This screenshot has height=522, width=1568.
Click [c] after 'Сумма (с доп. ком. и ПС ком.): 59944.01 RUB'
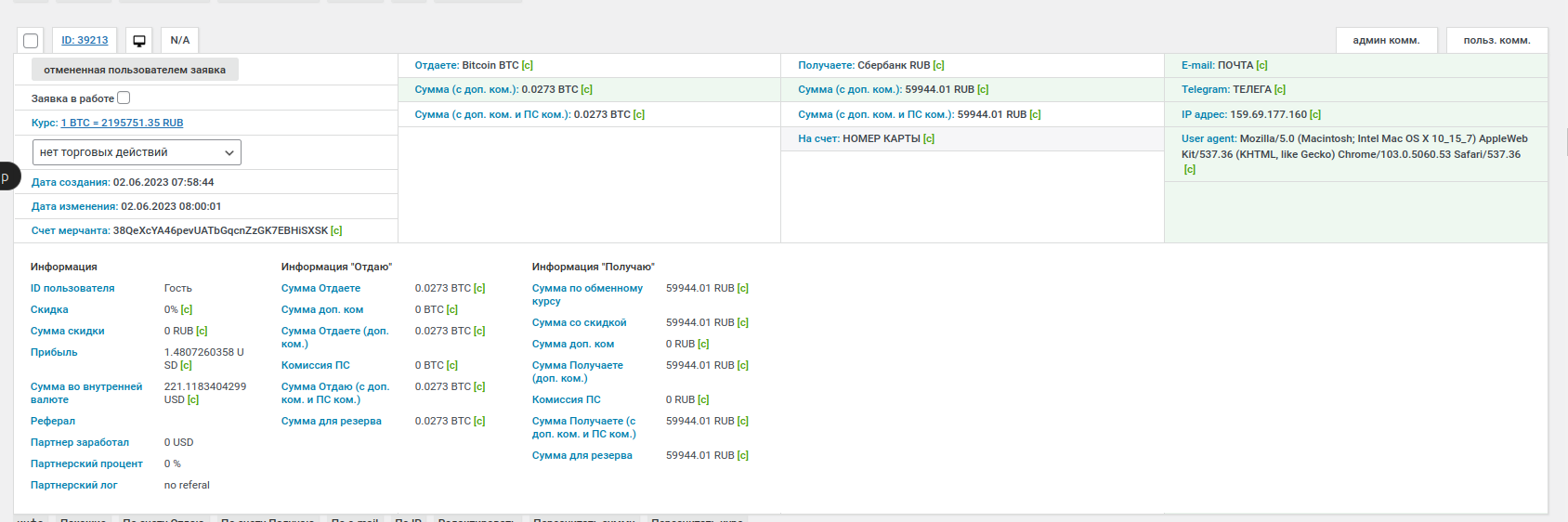[x=1035, y=114]
